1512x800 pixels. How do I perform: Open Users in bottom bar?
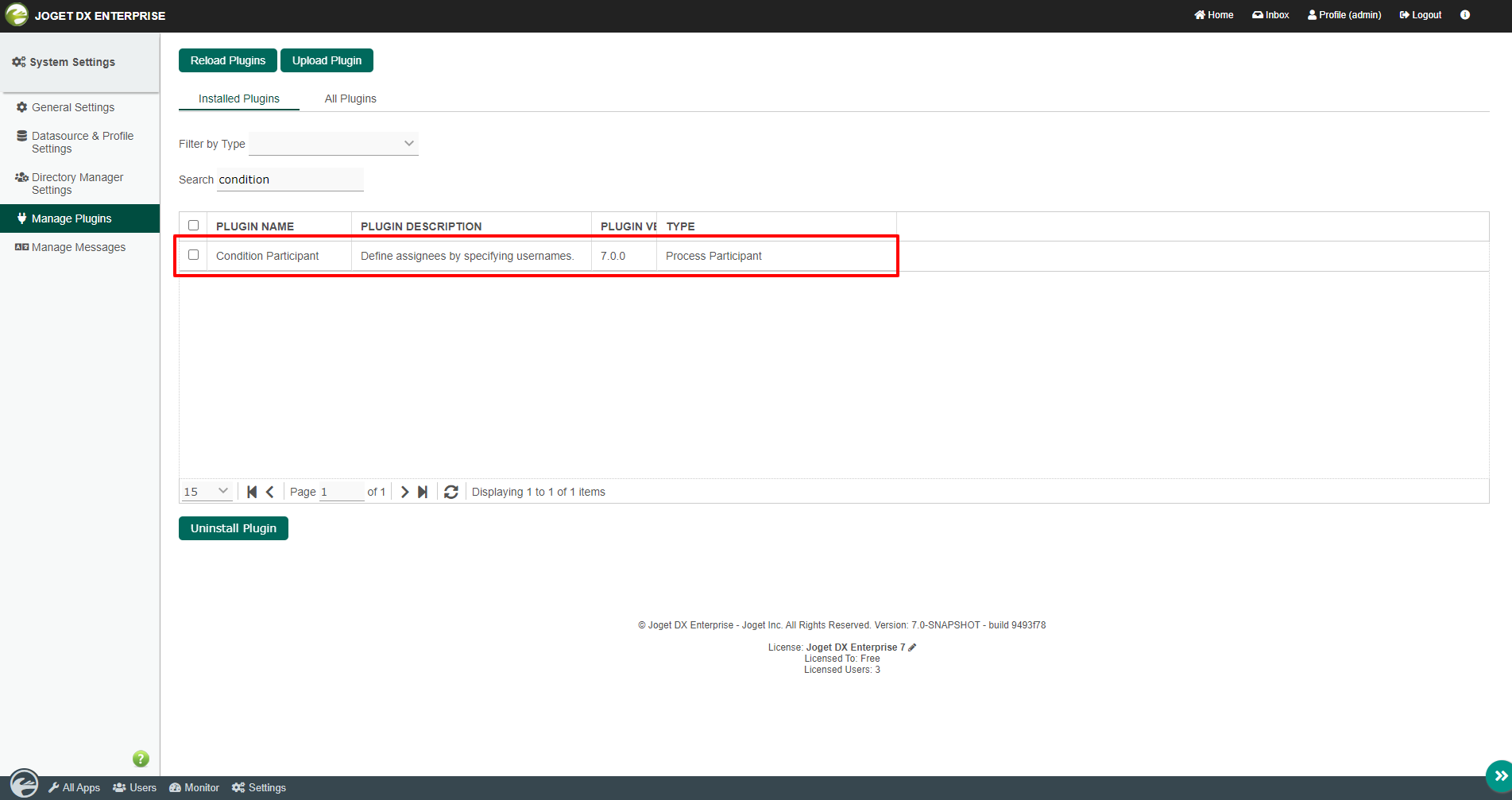[135, 787]
